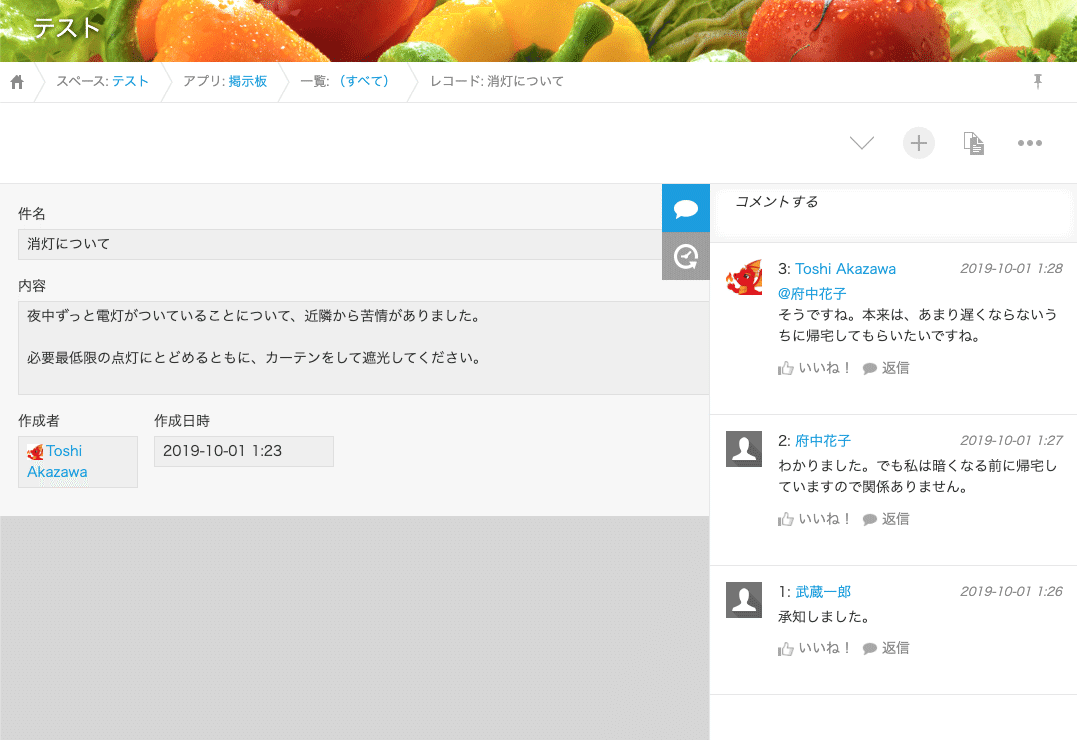Switch to the change history clock tab
Image resolution: width=1077 pixels, height=740 pixels.
tap(685, 256)
